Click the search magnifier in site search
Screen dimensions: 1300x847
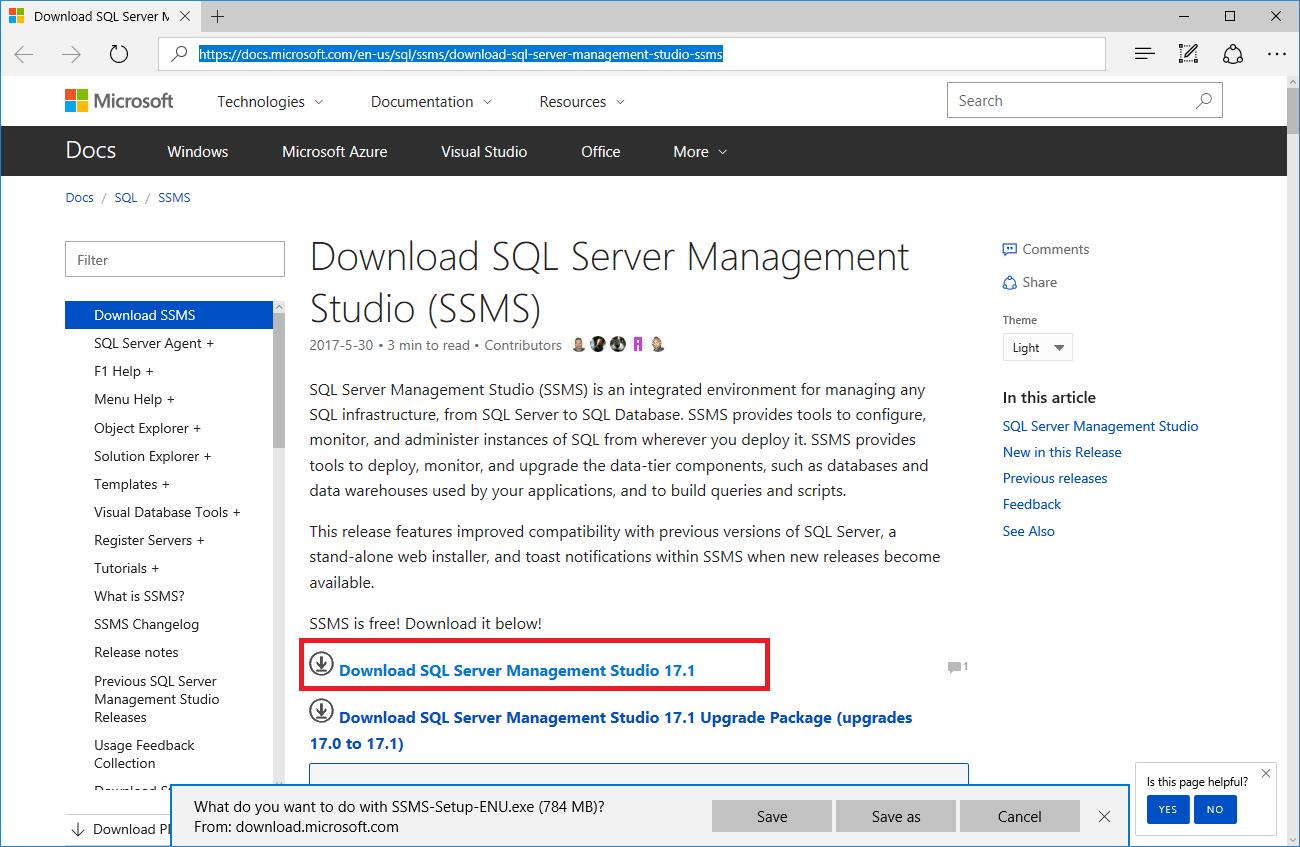coord(1204,100)
